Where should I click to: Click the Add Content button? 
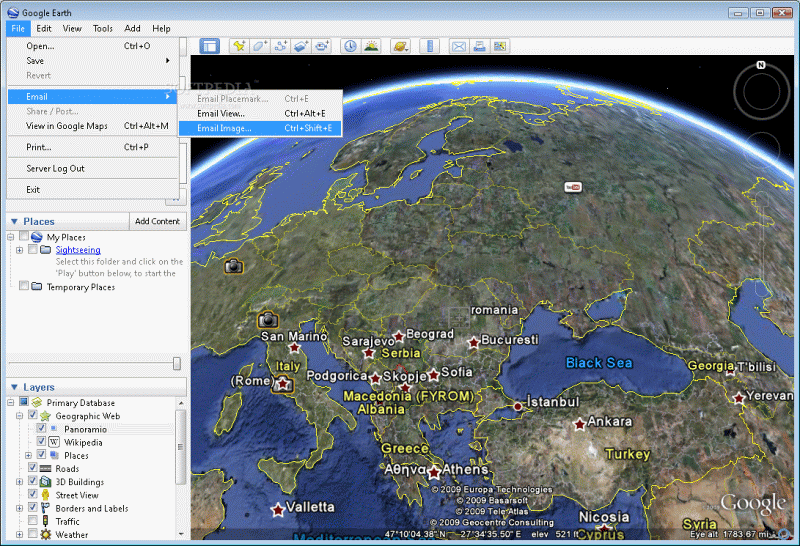(x=157, y=221)
